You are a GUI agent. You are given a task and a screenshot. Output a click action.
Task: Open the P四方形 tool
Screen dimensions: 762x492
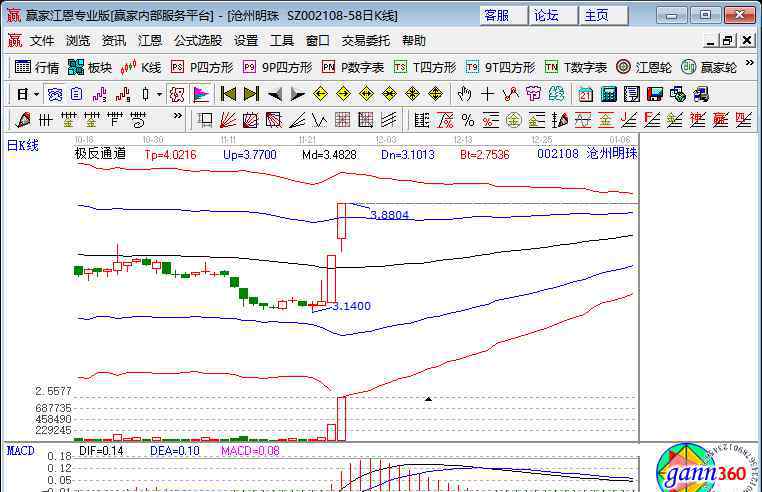[202, 67]
